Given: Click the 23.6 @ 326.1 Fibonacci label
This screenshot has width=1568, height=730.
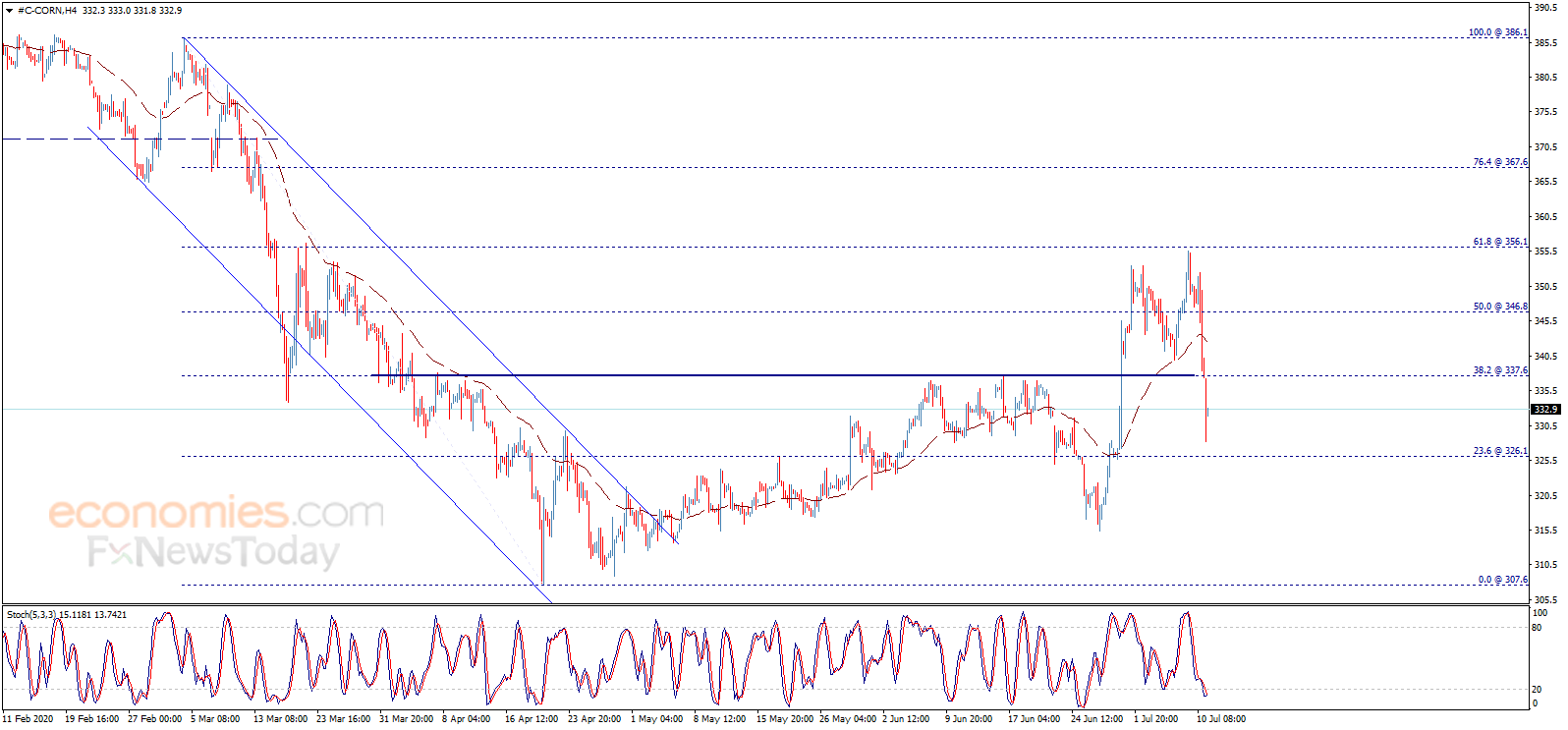Looking at the screenshot, I should click(x=1500, y=451).
